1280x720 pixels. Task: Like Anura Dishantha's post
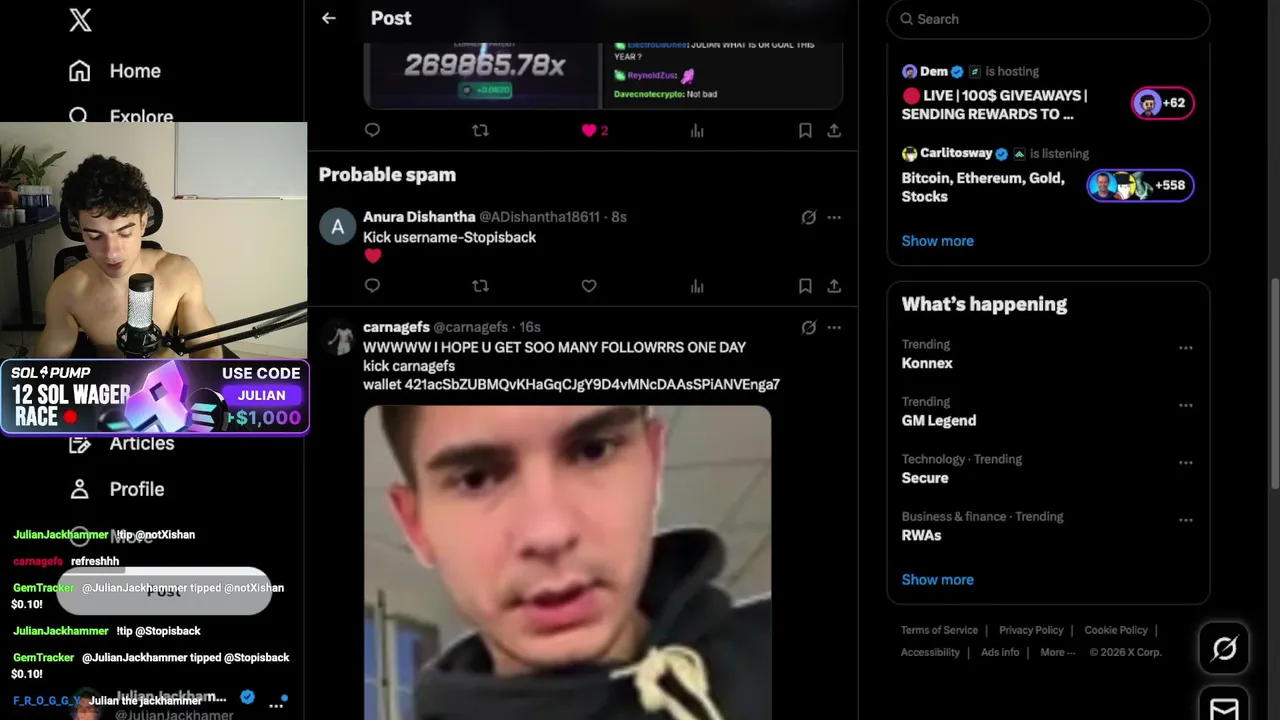pos(589,286)
